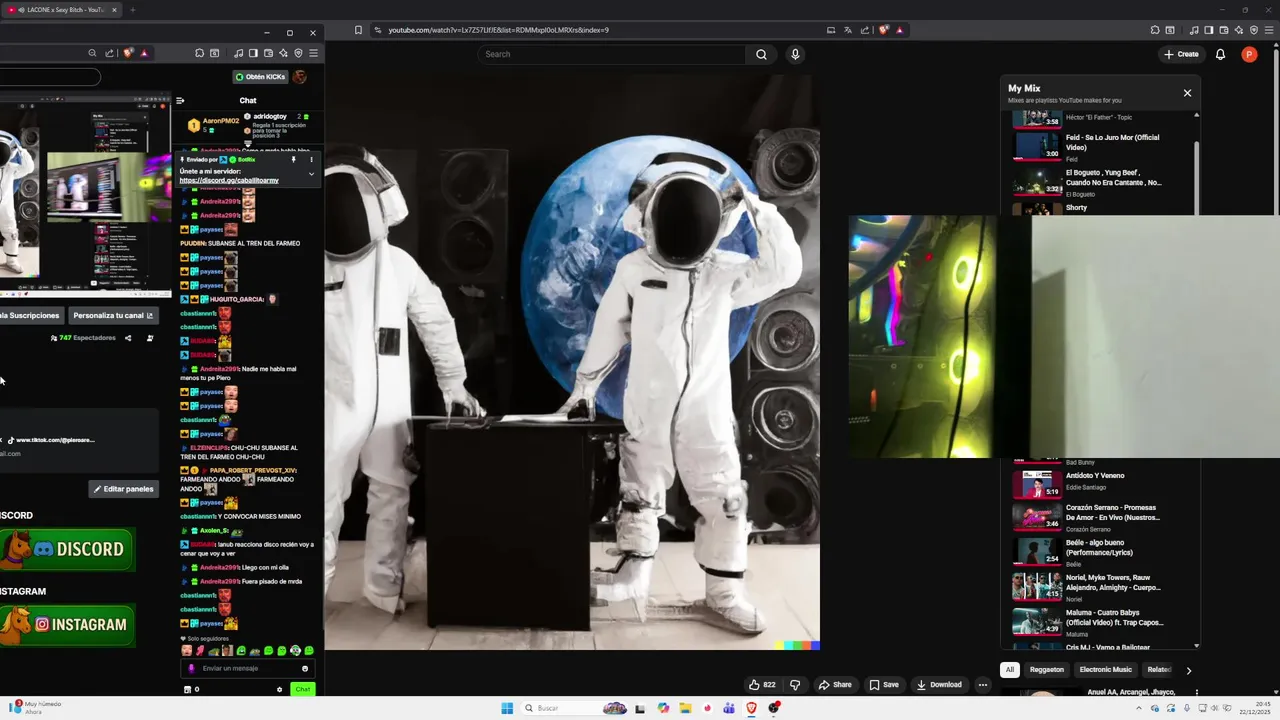Click the Create button on YouTube
The image size is (1280, 720).
[x=1181, y=54]
